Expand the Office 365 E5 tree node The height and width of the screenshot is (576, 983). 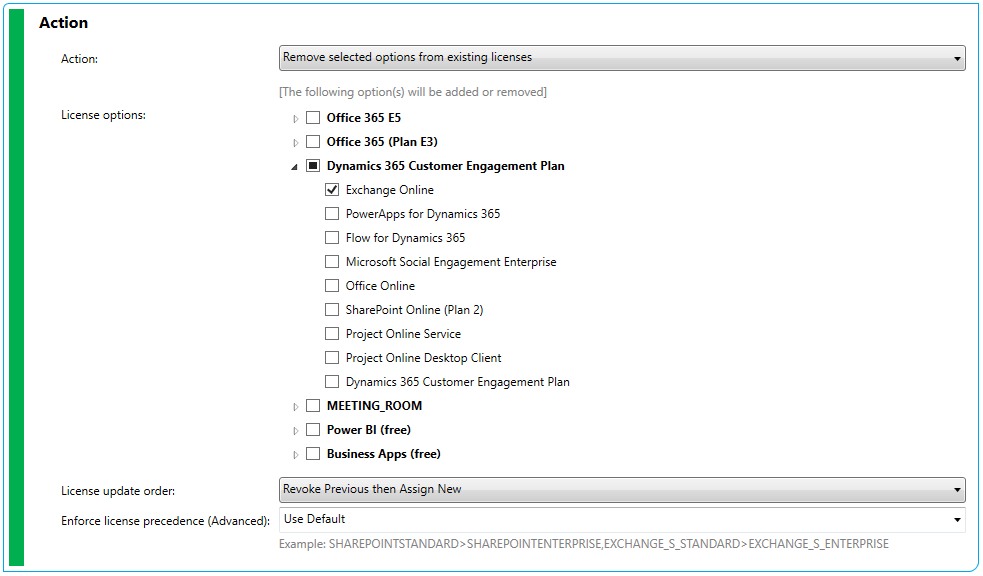pos(294,117)
